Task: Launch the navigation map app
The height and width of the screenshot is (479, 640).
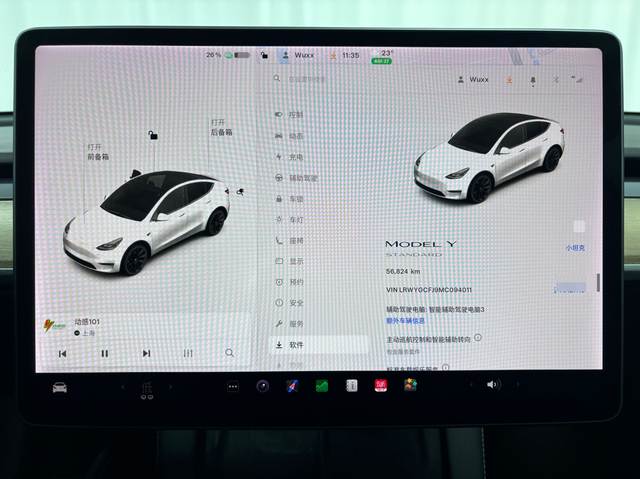Action: tap(292, 386)
